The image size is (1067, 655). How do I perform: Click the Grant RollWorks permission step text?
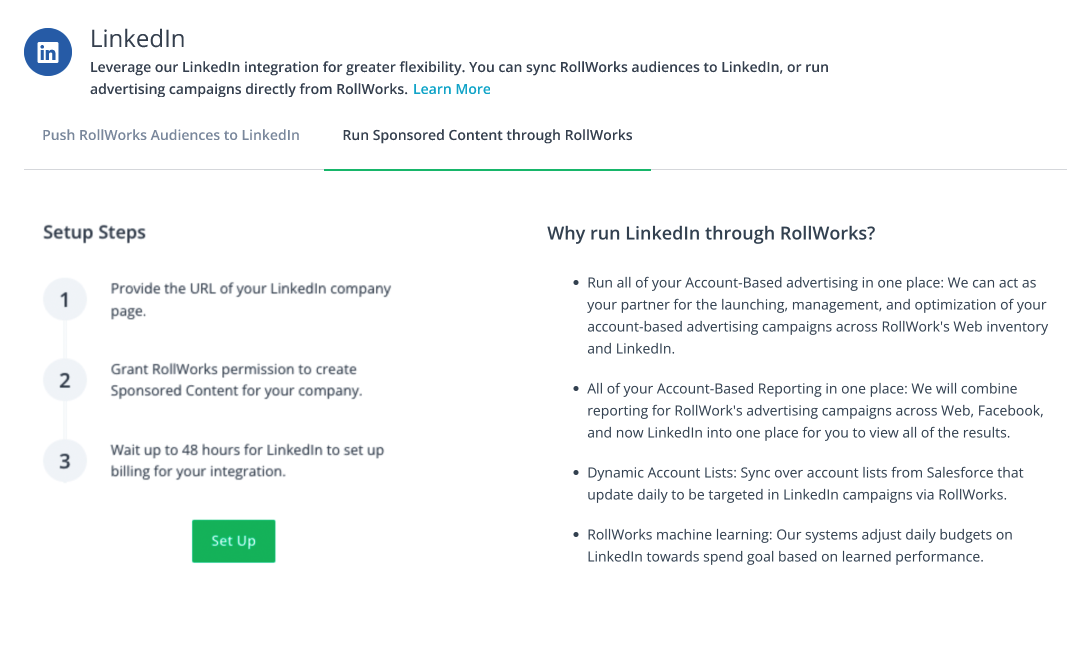point(236,380)
